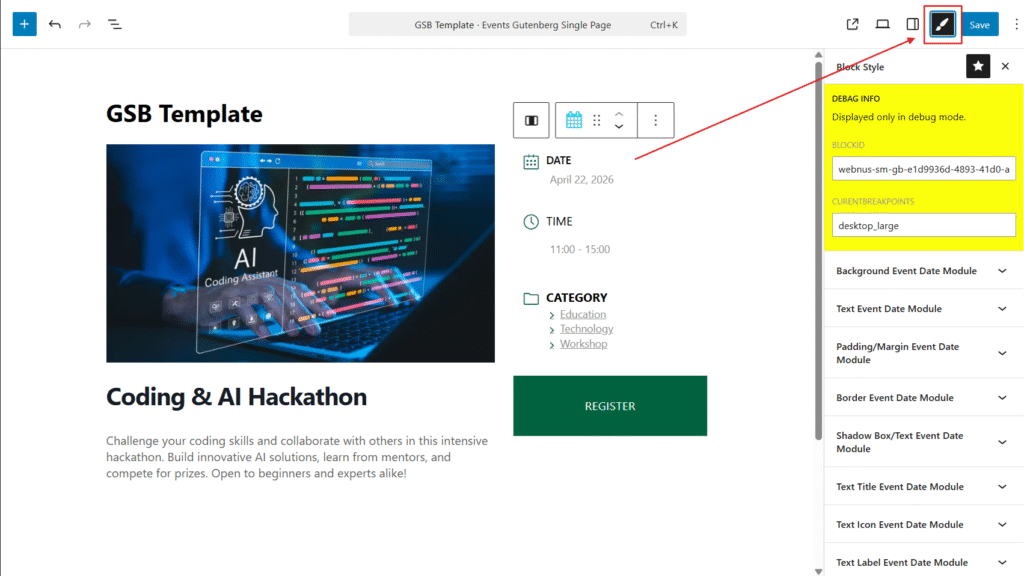Viewport: 1024px width, 576px height.
Task: Toggle the star pin icon in Block Style panel
Action: pyautogui.click(x=977, y=66)
